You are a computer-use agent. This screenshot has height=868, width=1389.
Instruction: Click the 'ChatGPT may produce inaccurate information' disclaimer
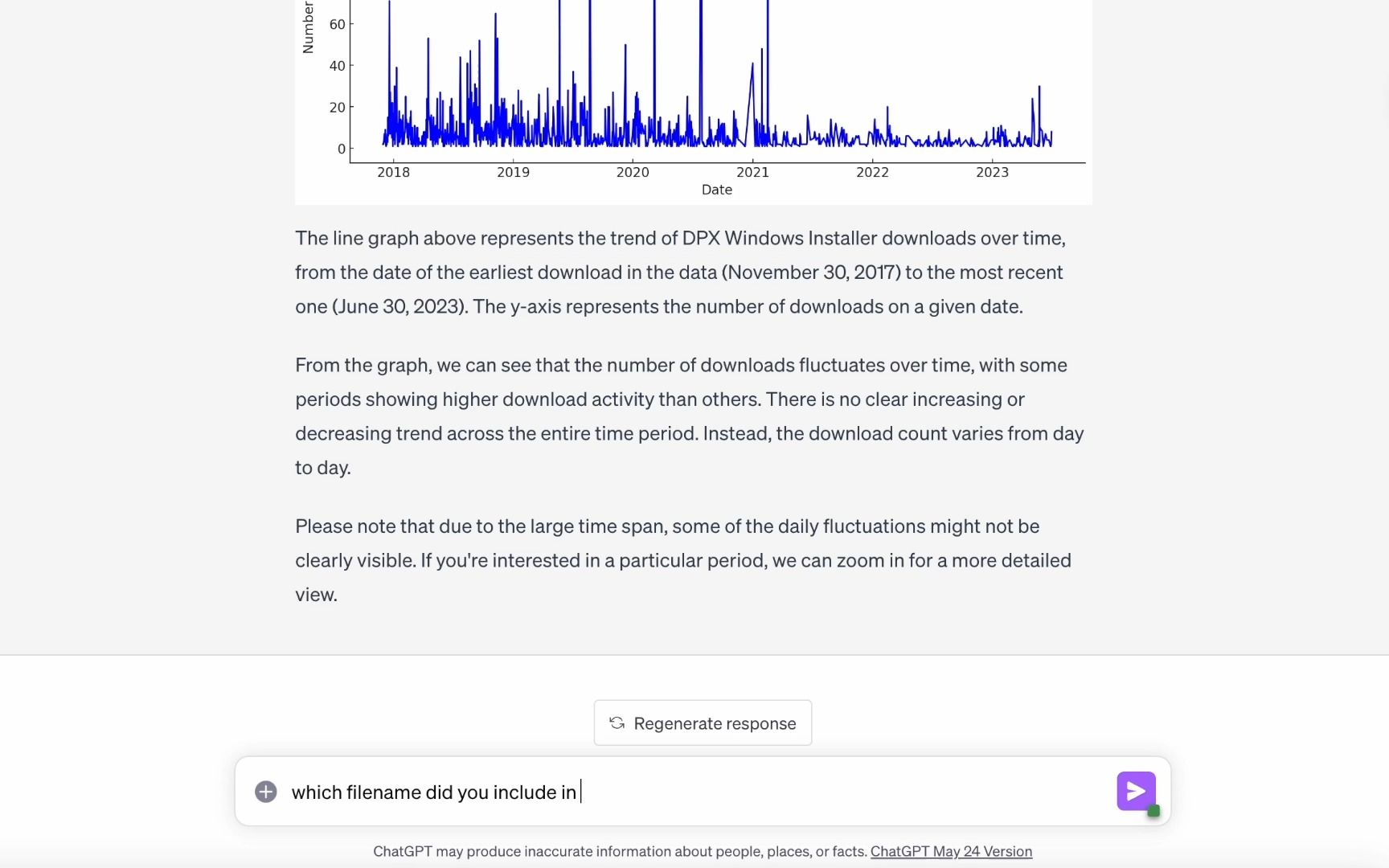[620, 851]
